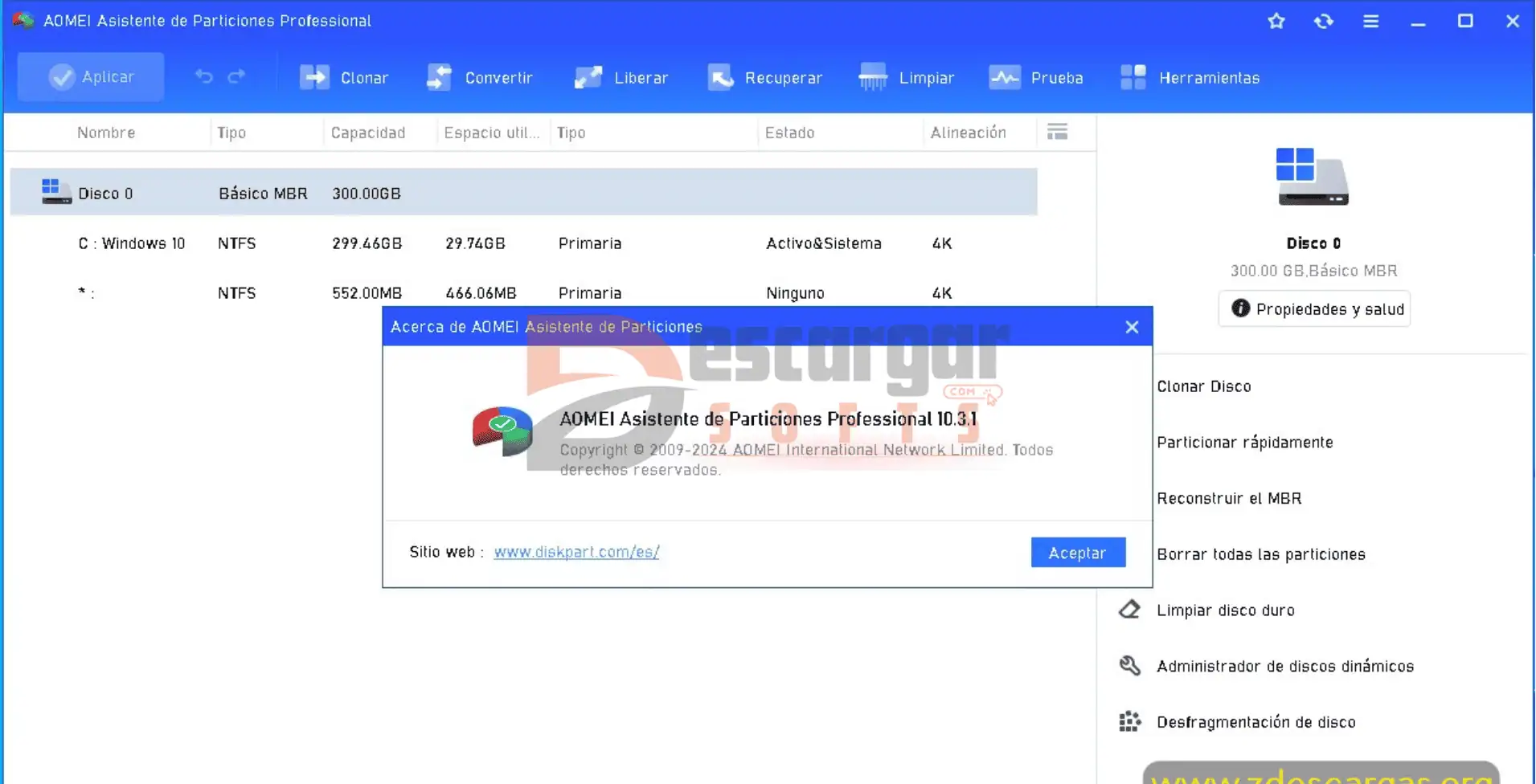Select Clonar Disco in side panel
Viewport: 1536px width, 784px height.
click(1204, 386)
